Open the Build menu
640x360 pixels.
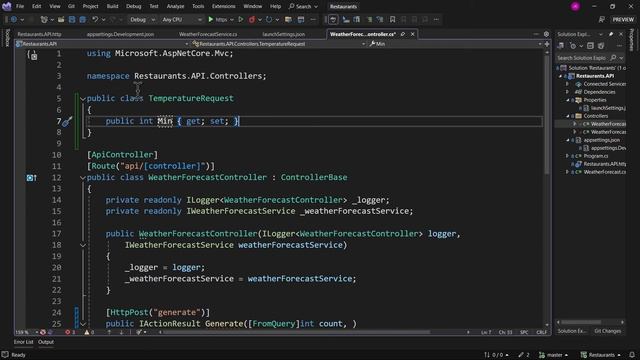pyautogui.click(x=112, y=6)
